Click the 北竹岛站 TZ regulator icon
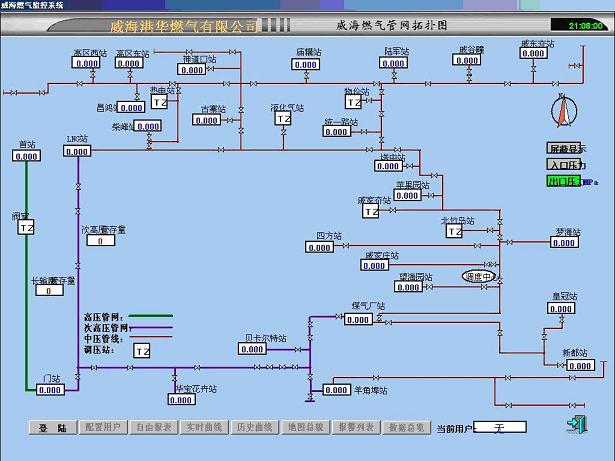The width and height of the screenshot is (615, 461). click(454, 231)
